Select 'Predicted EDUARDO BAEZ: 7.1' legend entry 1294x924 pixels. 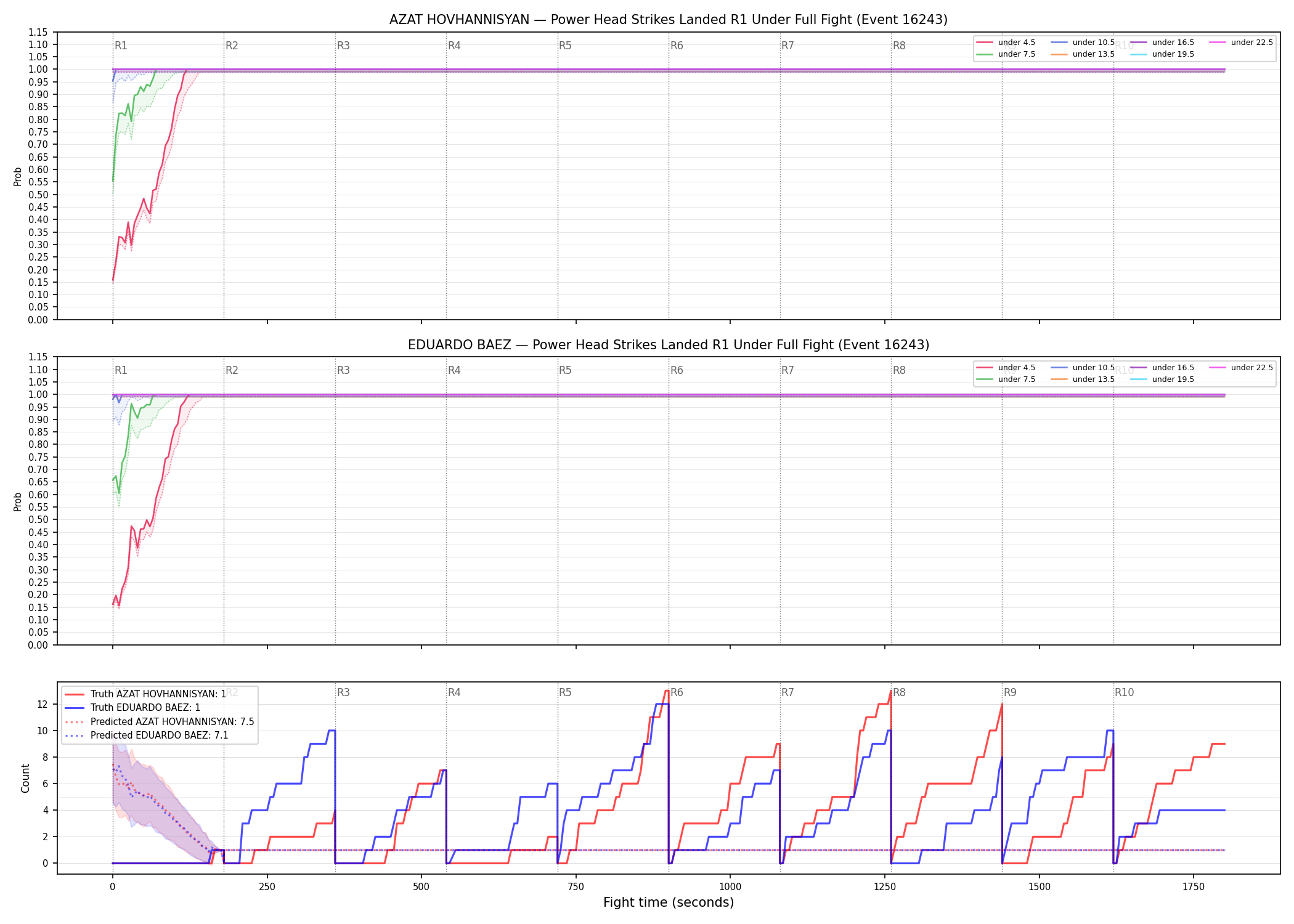tap(147, 736)
